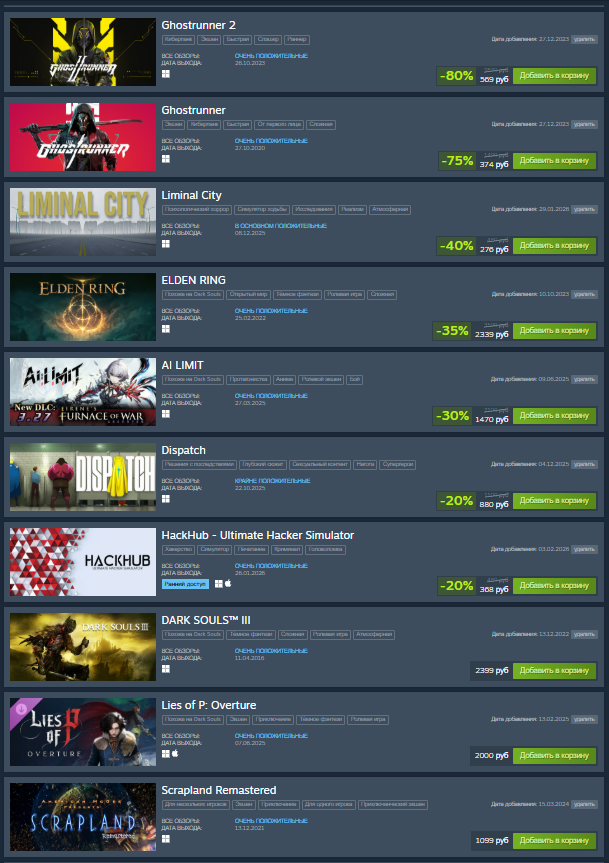This screenshot has height=863, width=609.
Task: Remove Liminal City from the wishlist
Action: click(584, 209)
